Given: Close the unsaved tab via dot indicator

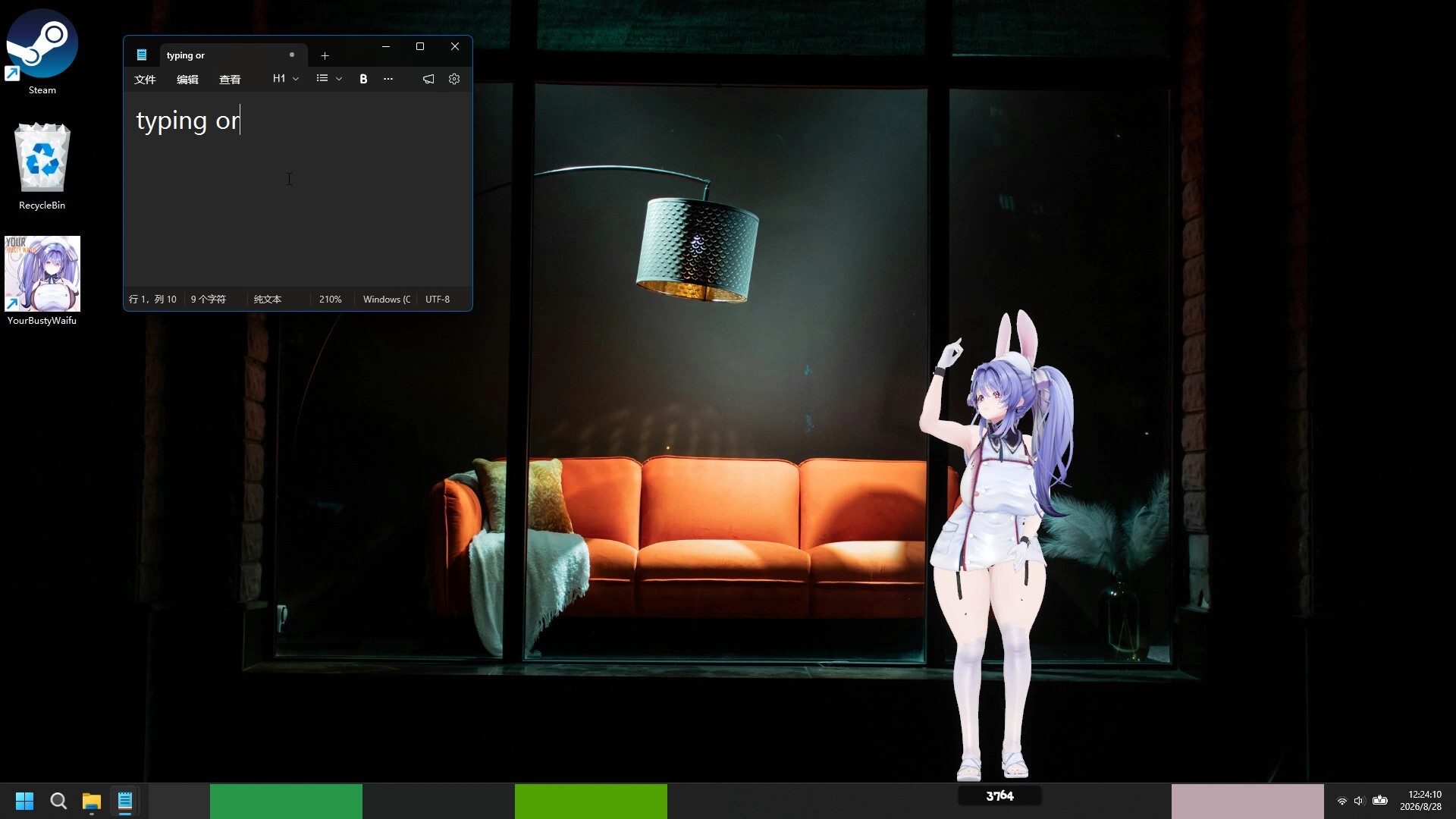Looking at the screenshot, I should coord(292,55).
